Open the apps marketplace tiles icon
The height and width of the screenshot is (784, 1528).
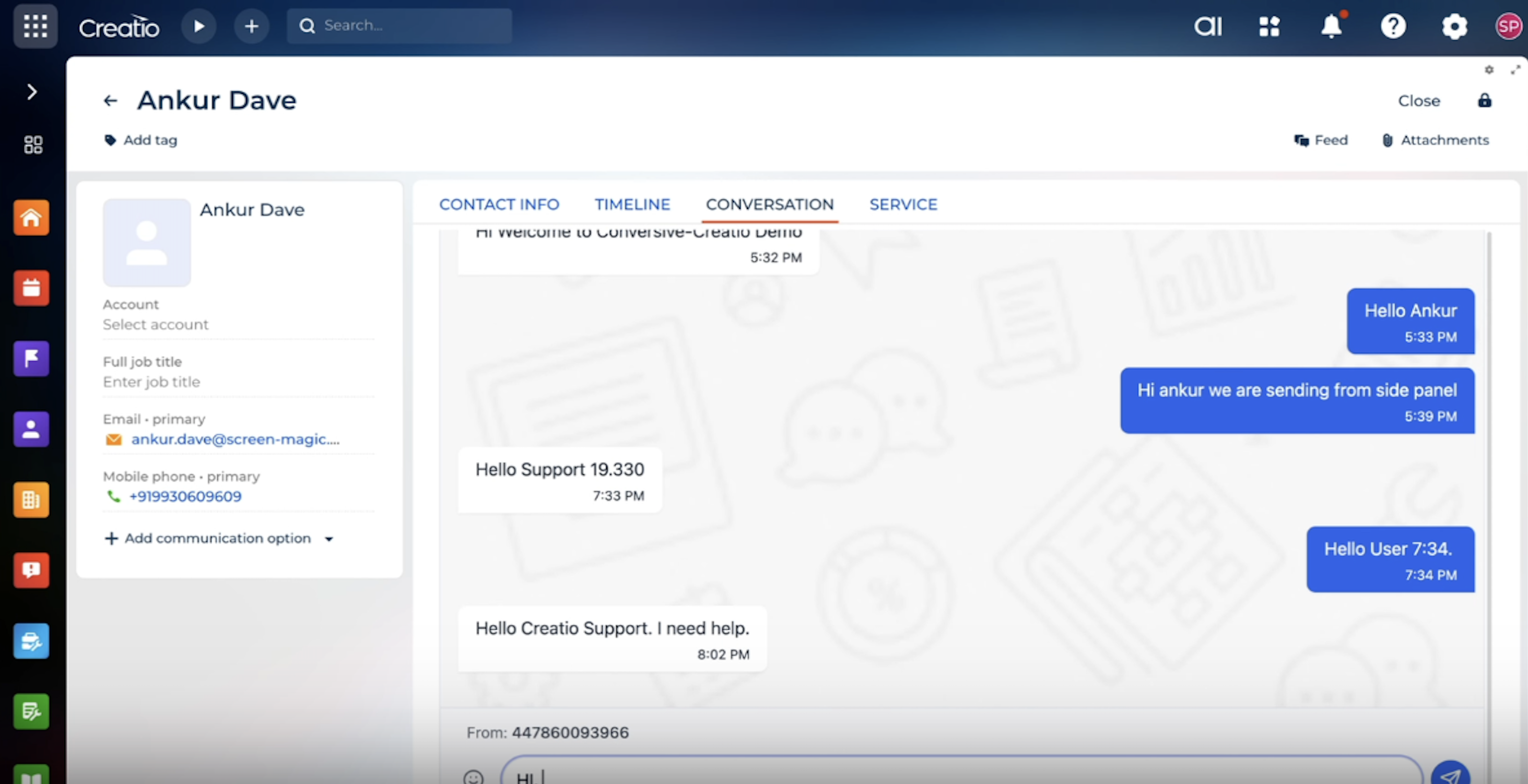[x=1270, y=26]
